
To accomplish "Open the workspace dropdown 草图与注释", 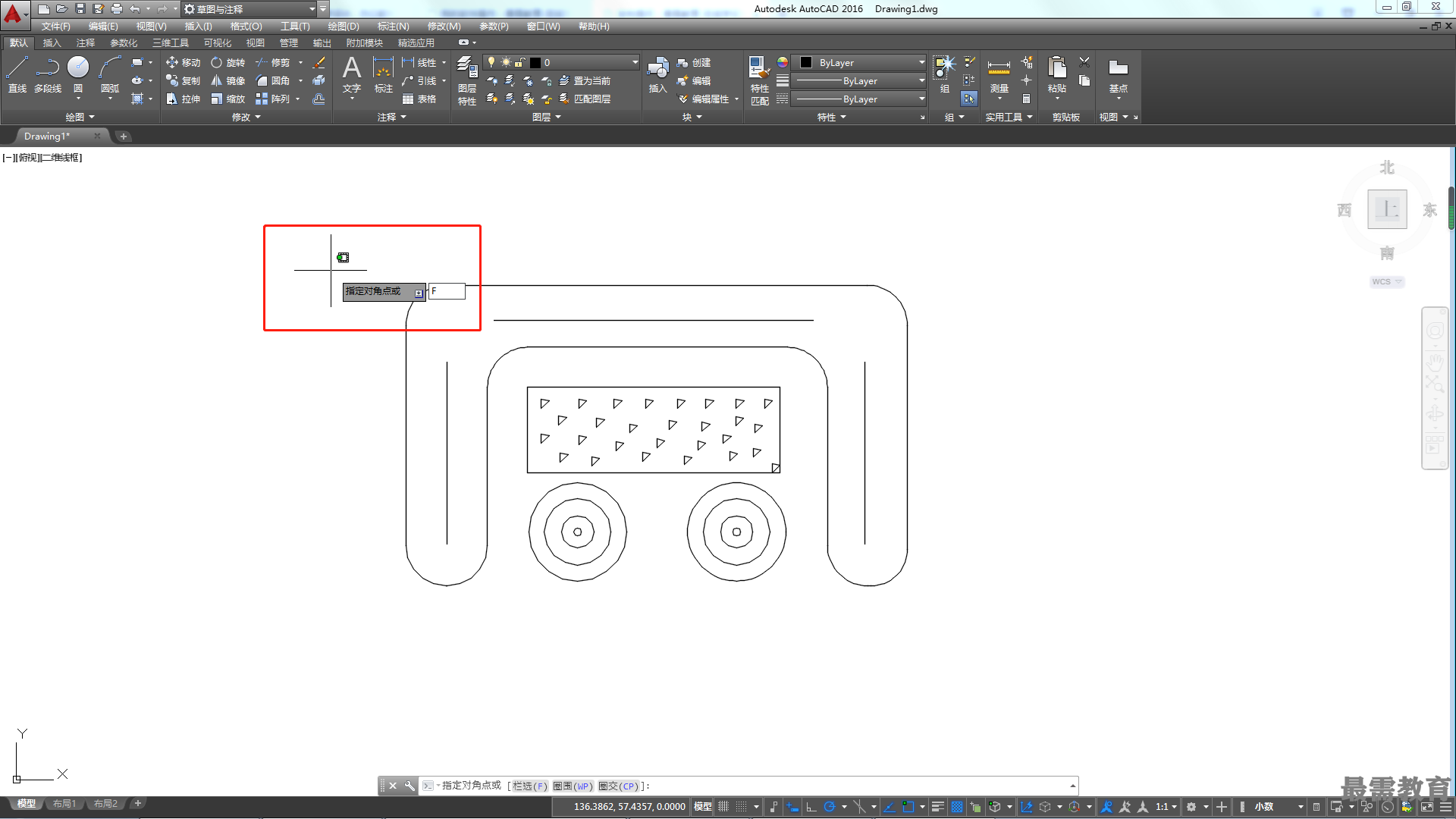I will 249,9.
